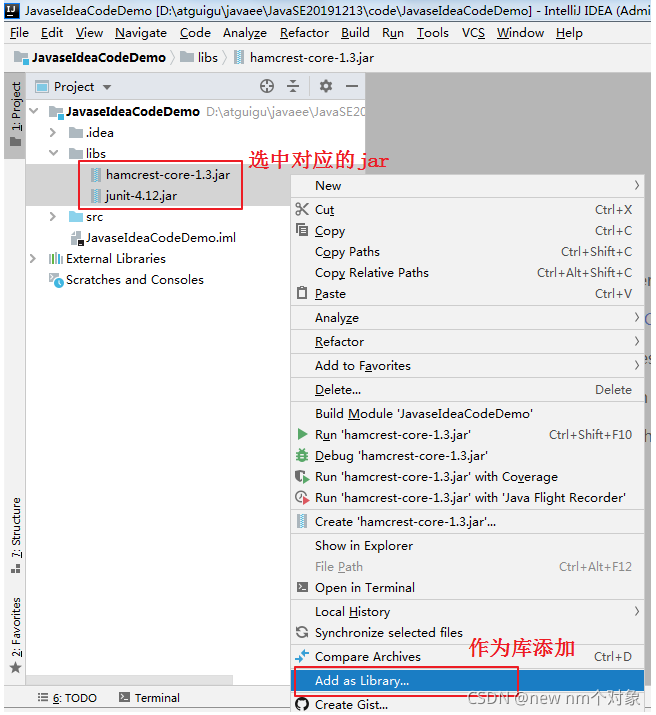Open the Terminal tool window tab
The width and height of the screenshot is (656, 715).
pos(150,698)
